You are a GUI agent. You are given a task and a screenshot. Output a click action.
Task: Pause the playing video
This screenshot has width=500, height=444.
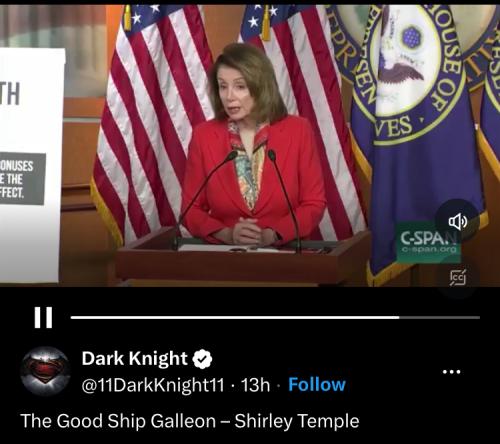pyautogui.click(x=43, y=317)
